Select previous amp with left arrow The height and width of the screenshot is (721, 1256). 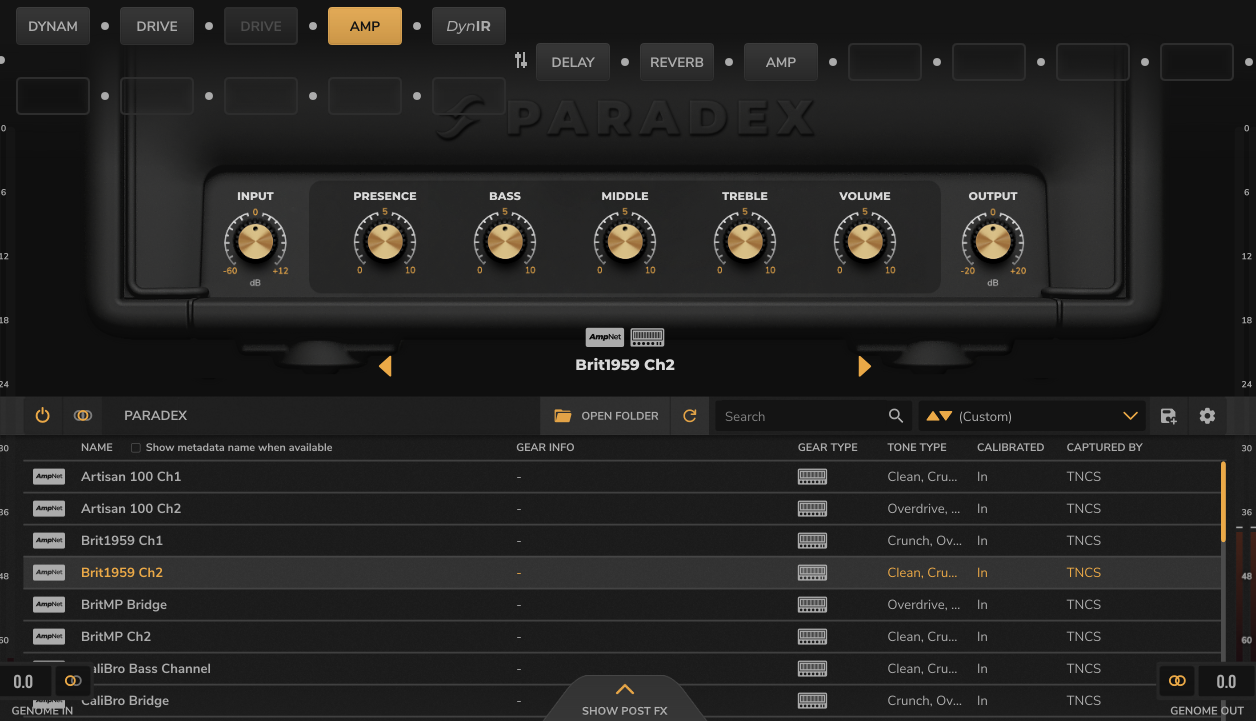[385, 366]
